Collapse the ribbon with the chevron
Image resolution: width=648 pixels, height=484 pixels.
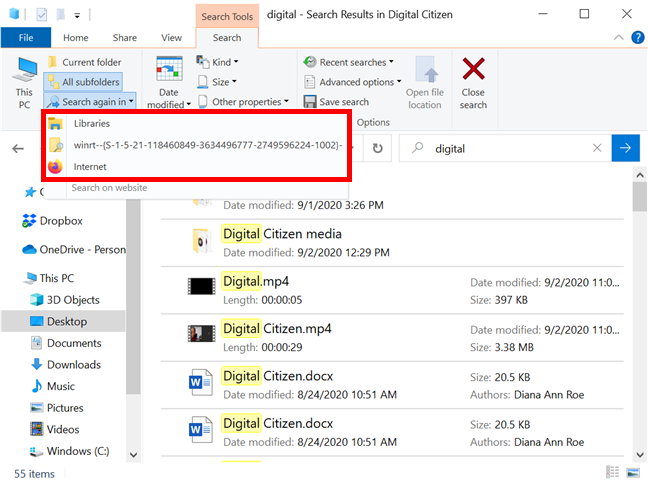click(618, 38)
